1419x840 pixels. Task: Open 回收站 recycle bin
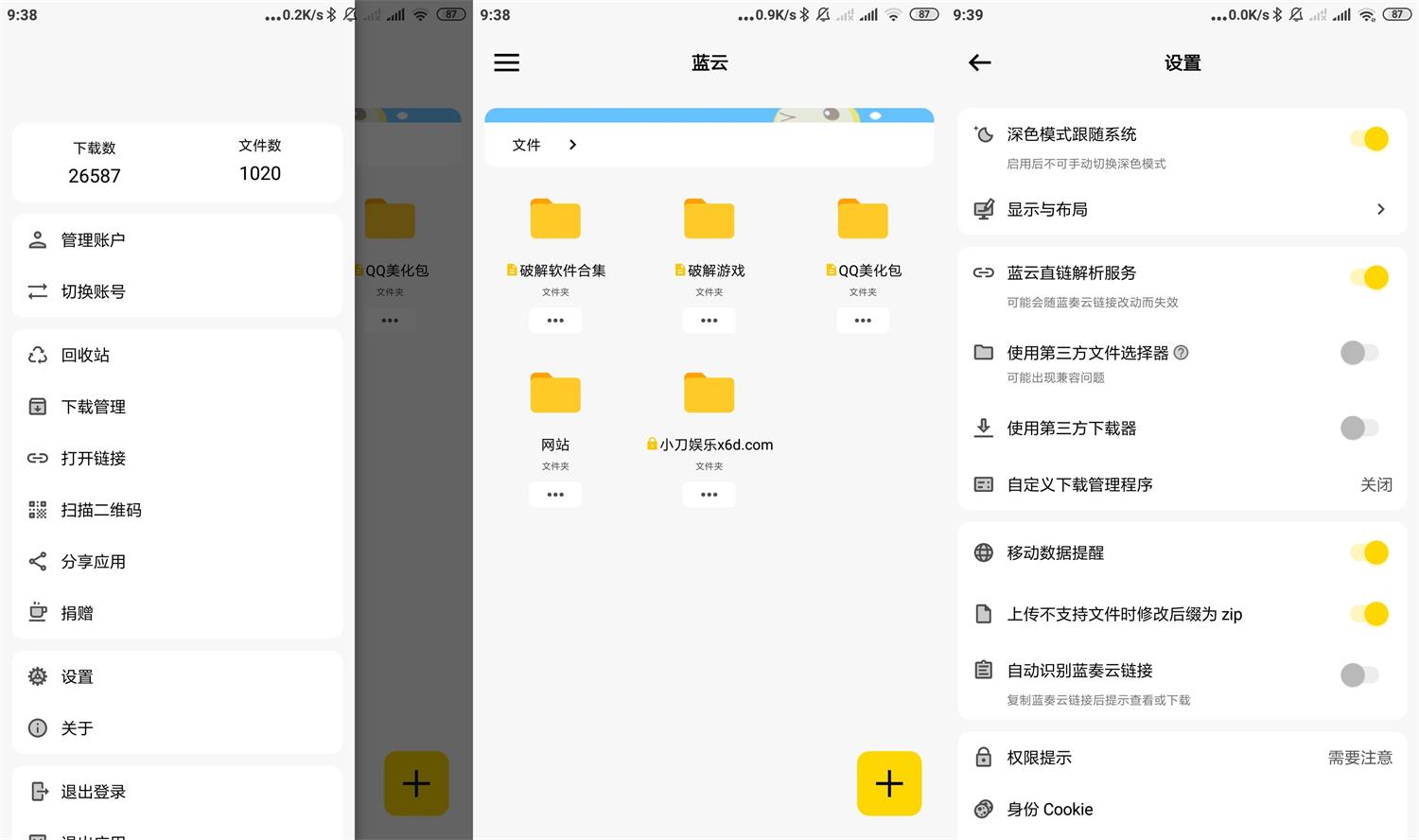tap(84, 355)
